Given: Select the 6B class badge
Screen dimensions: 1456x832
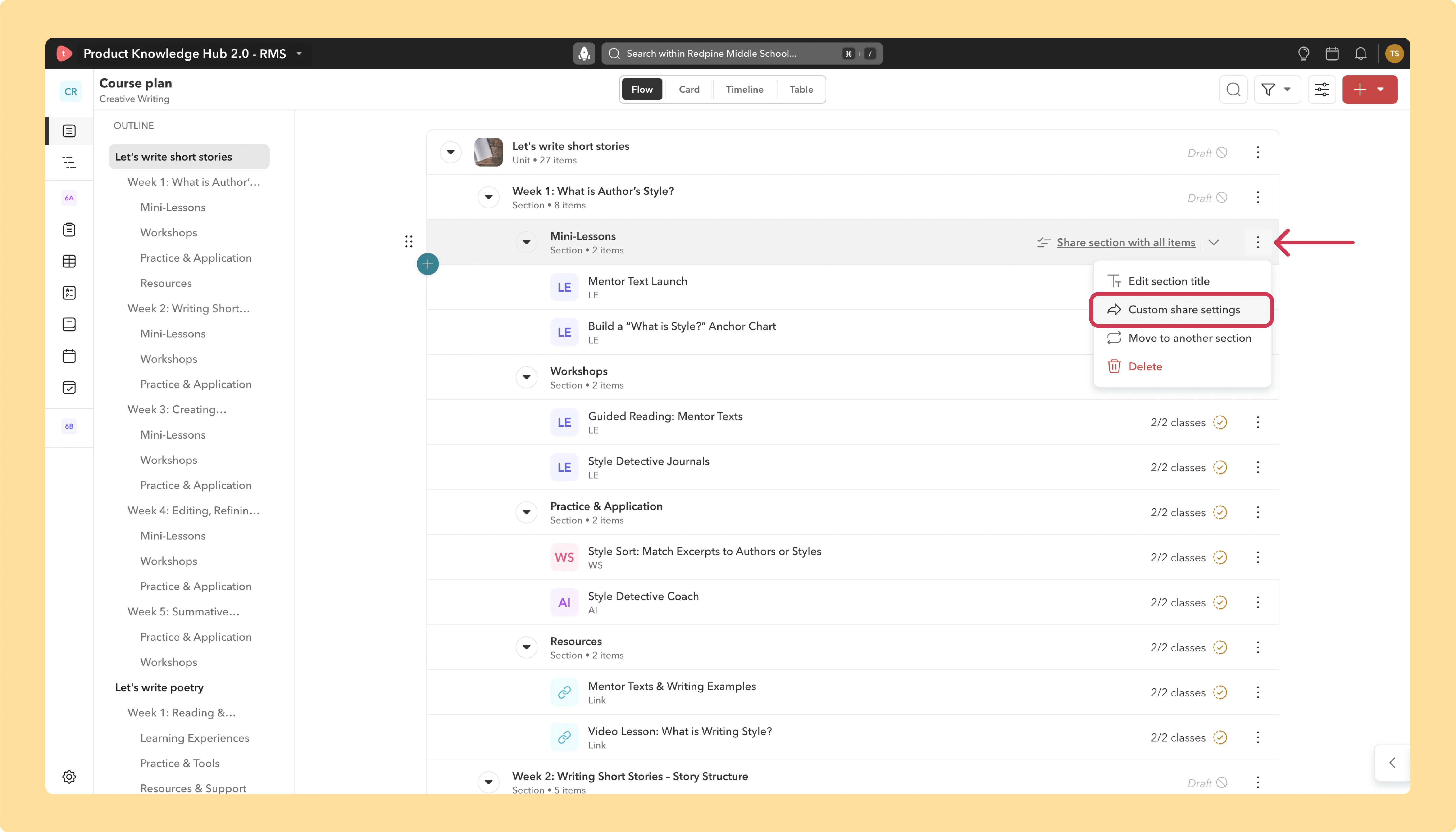Looking at the screenshot, I should pyautogui.click(x=69, y=426).
